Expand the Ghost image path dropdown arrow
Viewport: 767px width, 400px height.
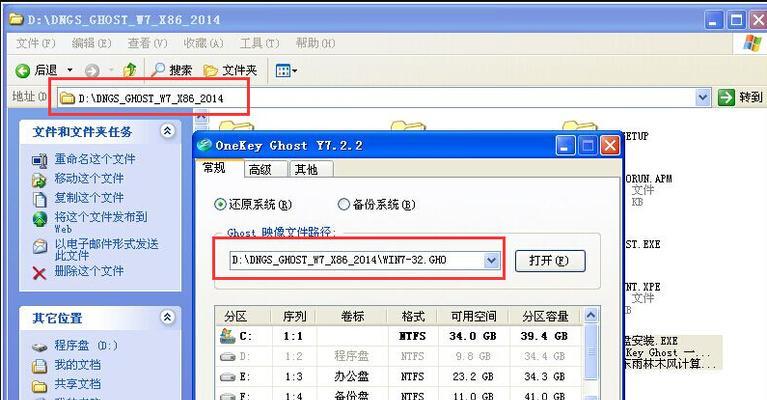click(491, 261)
